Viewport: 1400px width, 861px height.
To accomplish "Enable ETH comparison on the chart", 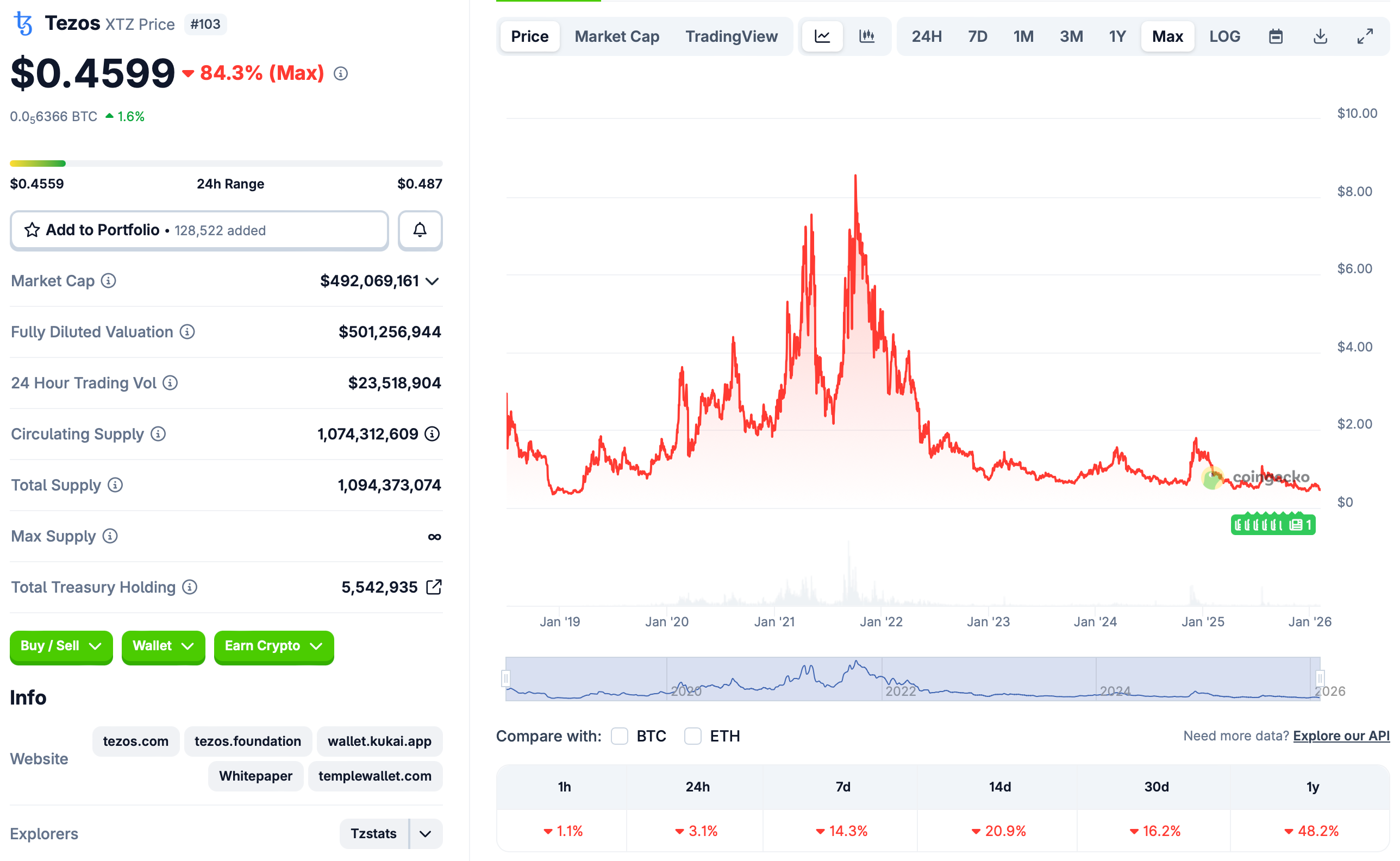I will [x=692, y=736].
